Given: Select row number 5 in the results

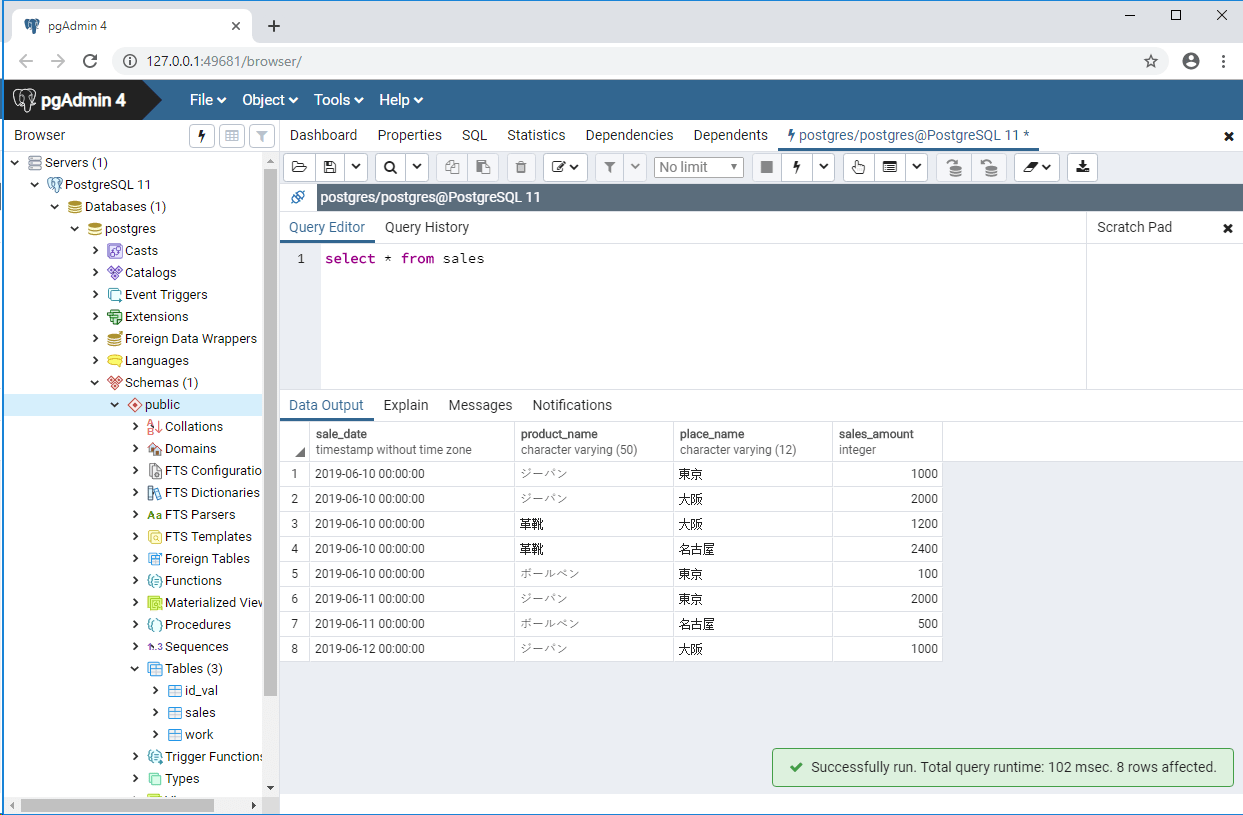Looking at the screenshot, I should tap(295, 574).
